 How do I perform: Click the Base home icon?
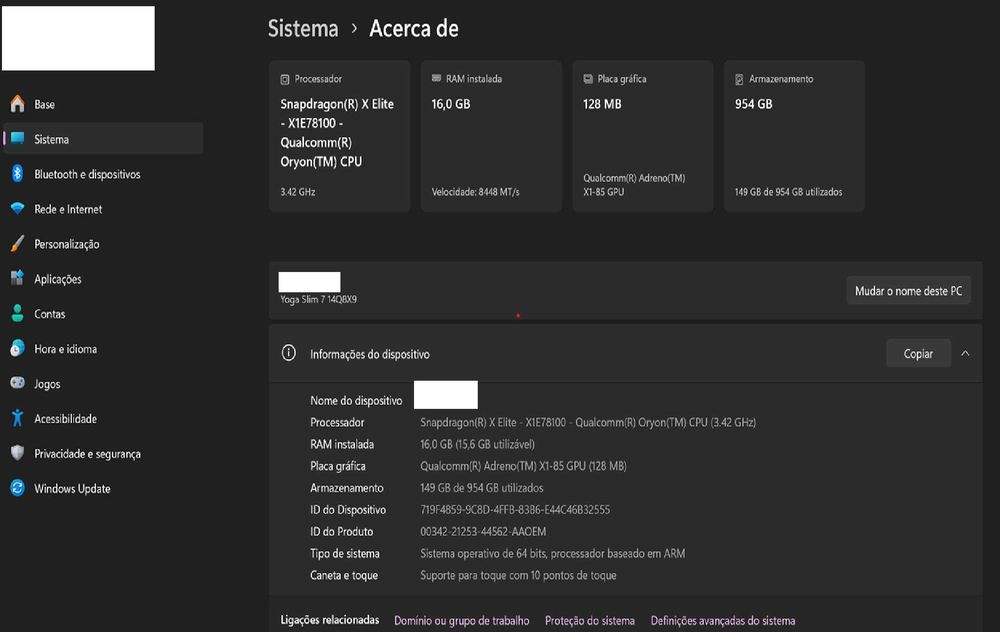click(17, 104)
